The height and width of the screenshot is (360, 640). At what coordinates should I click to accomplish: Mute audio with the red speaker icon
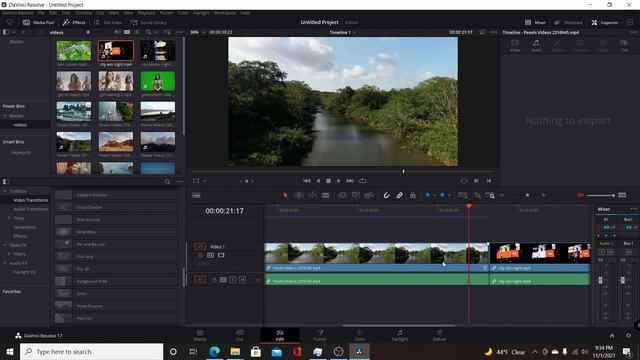580,196
